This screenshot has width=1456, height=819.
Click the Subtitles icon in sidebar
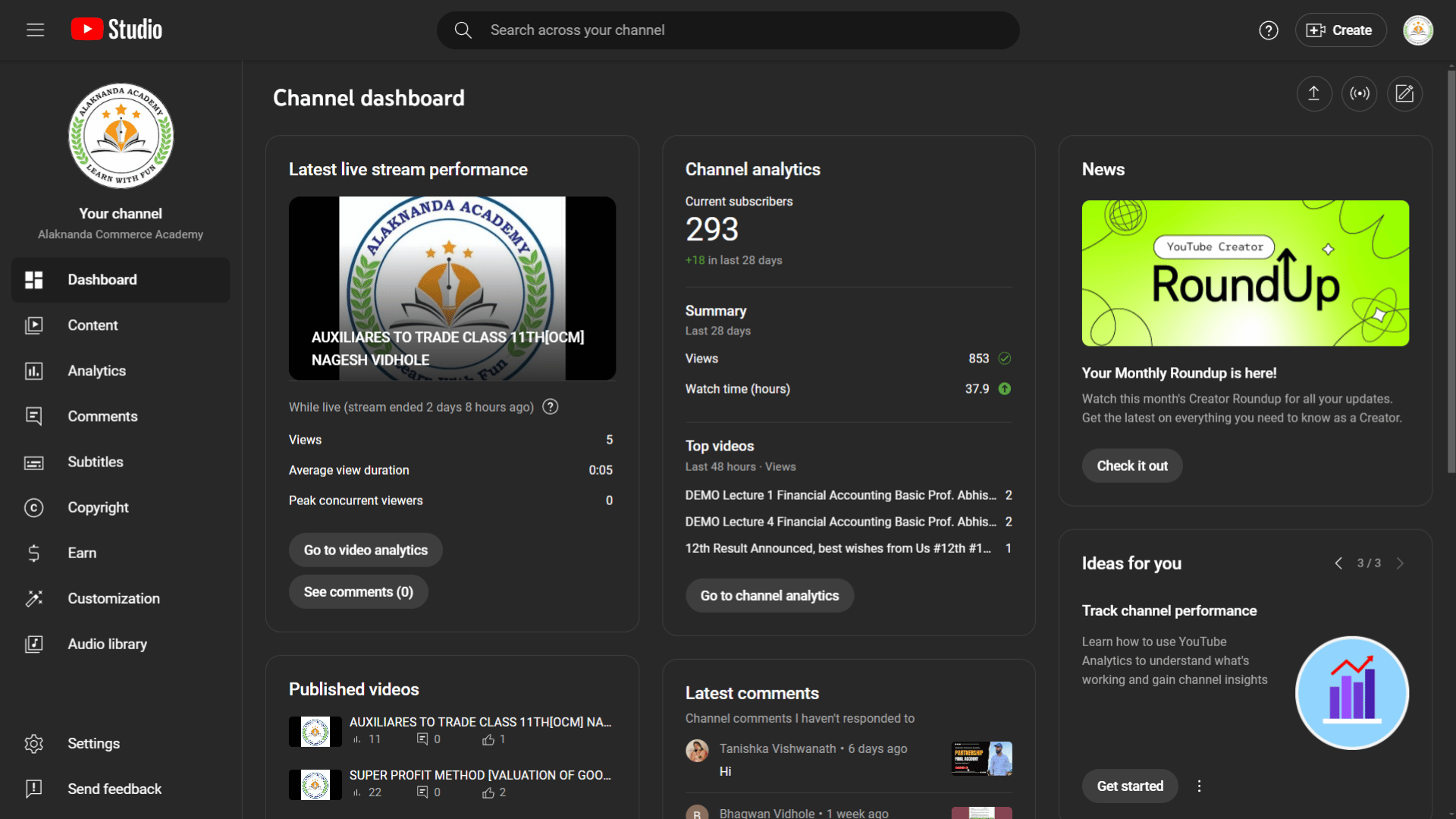[x=34, y=462]
